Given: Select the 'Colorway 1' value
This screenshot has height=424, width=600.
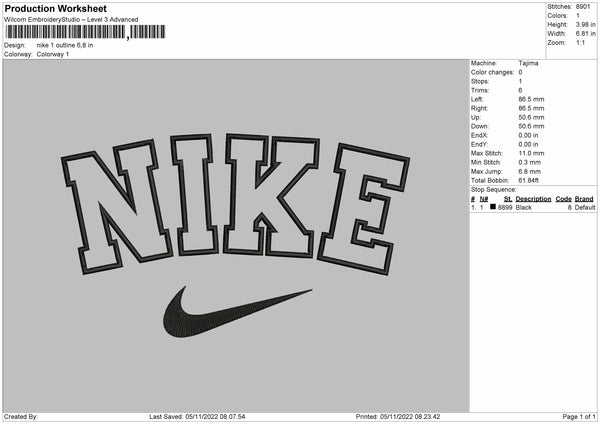Looking at the screenshot, I should (53, 54).
